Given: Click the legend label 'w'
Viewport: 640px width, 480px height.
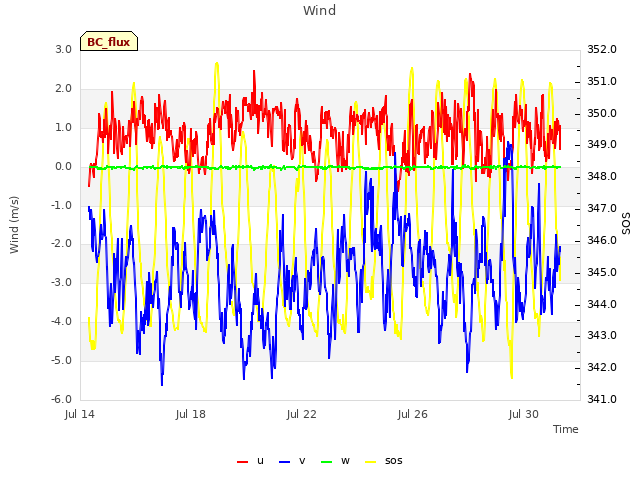Looking at the screenshot, I should click(x=345, y=461).
